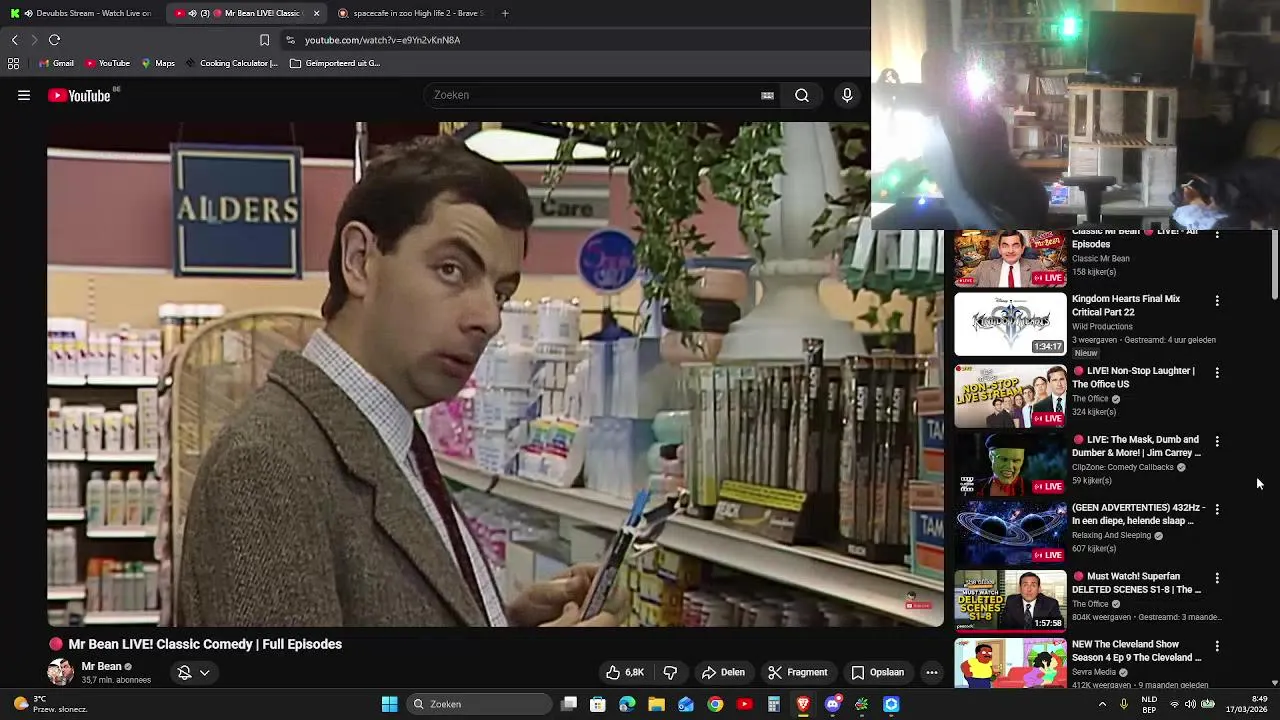Click the YouTube logo
Screen dimensions: 1280x720
pyautogui.click(x=79, y=96)
